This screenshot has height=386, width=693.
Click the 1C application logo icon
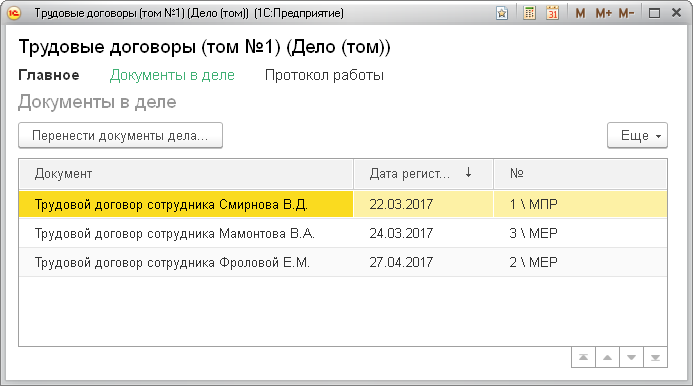pos(14,13)
